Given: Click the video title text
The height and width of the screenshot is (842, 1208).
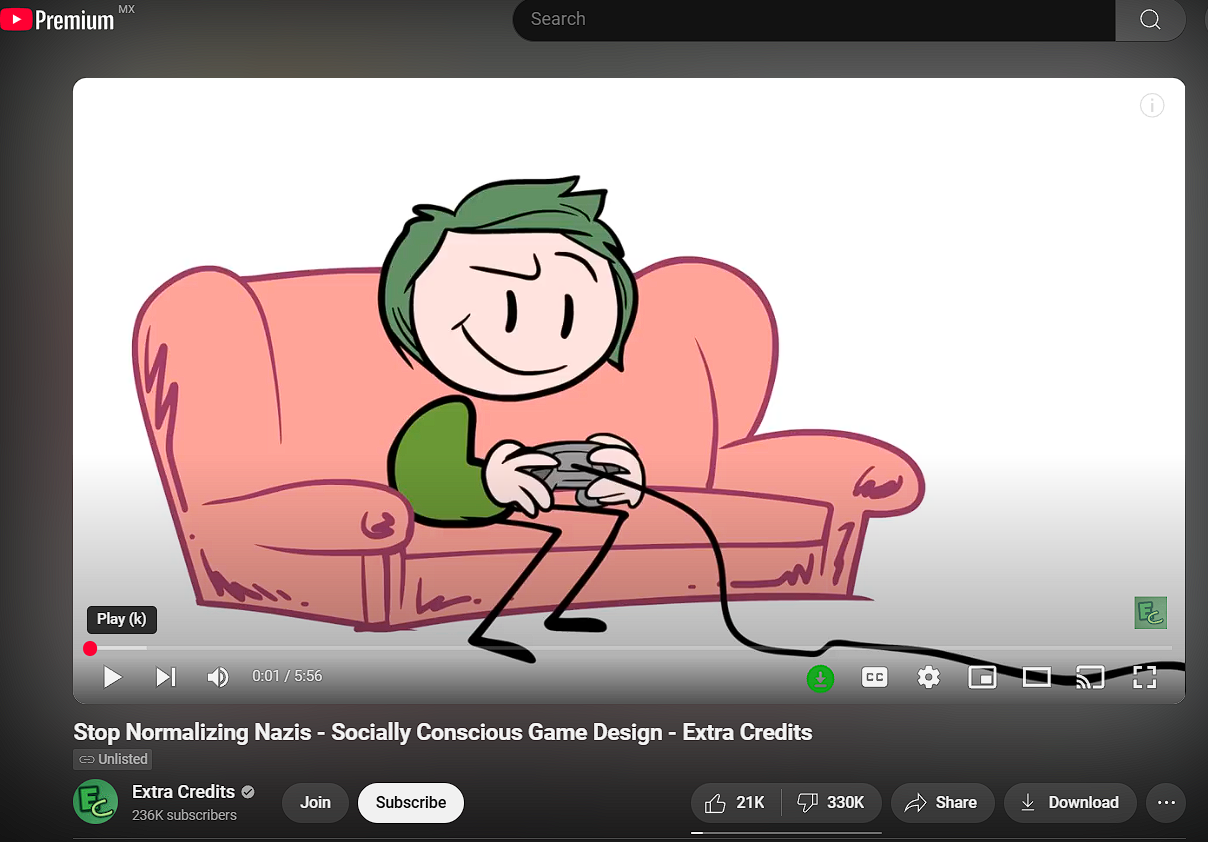Looking at the screenshot, I should coord(443,732).
